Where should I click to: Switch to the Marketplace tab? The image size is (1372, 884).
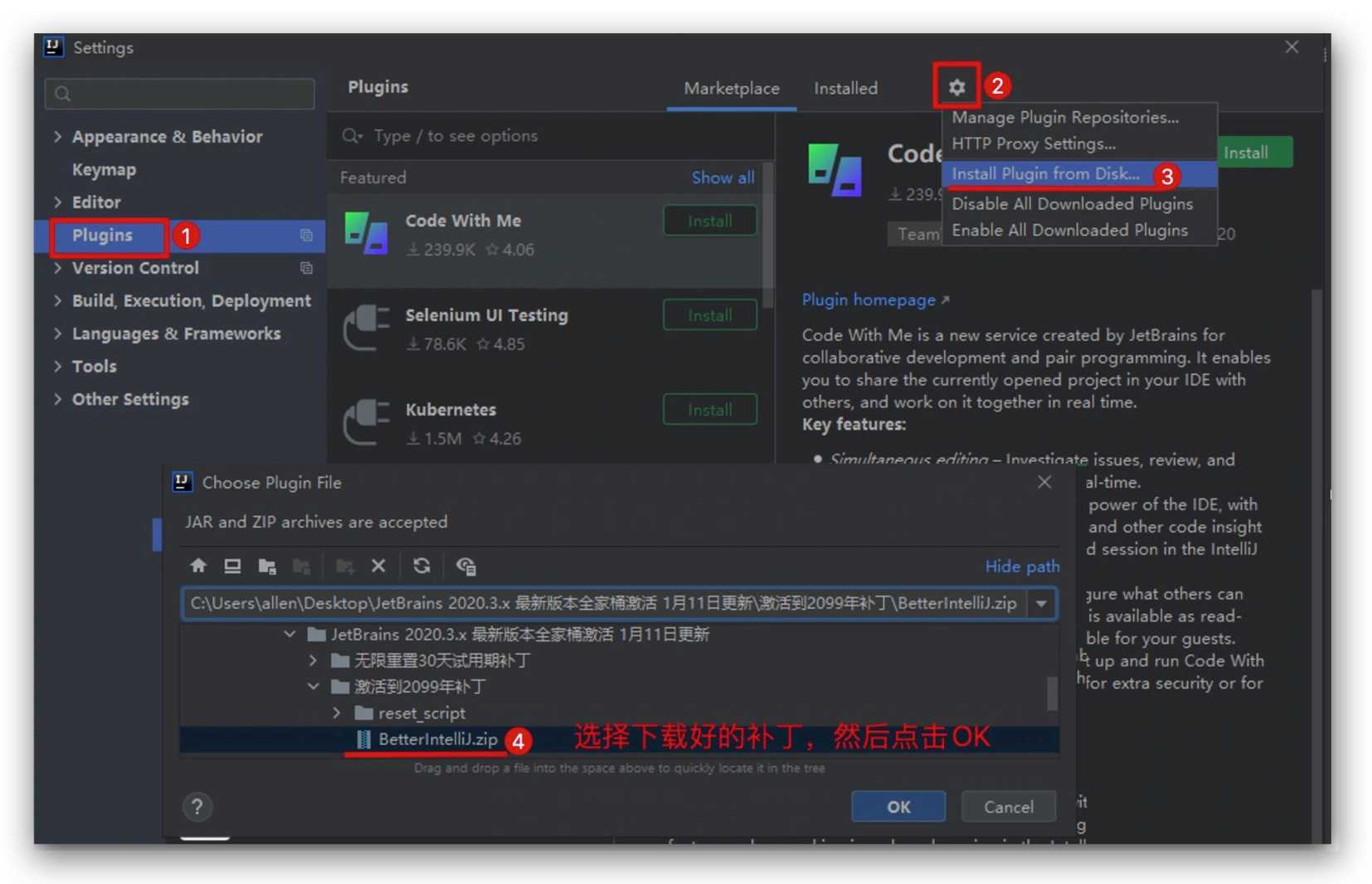click(731, 88)
